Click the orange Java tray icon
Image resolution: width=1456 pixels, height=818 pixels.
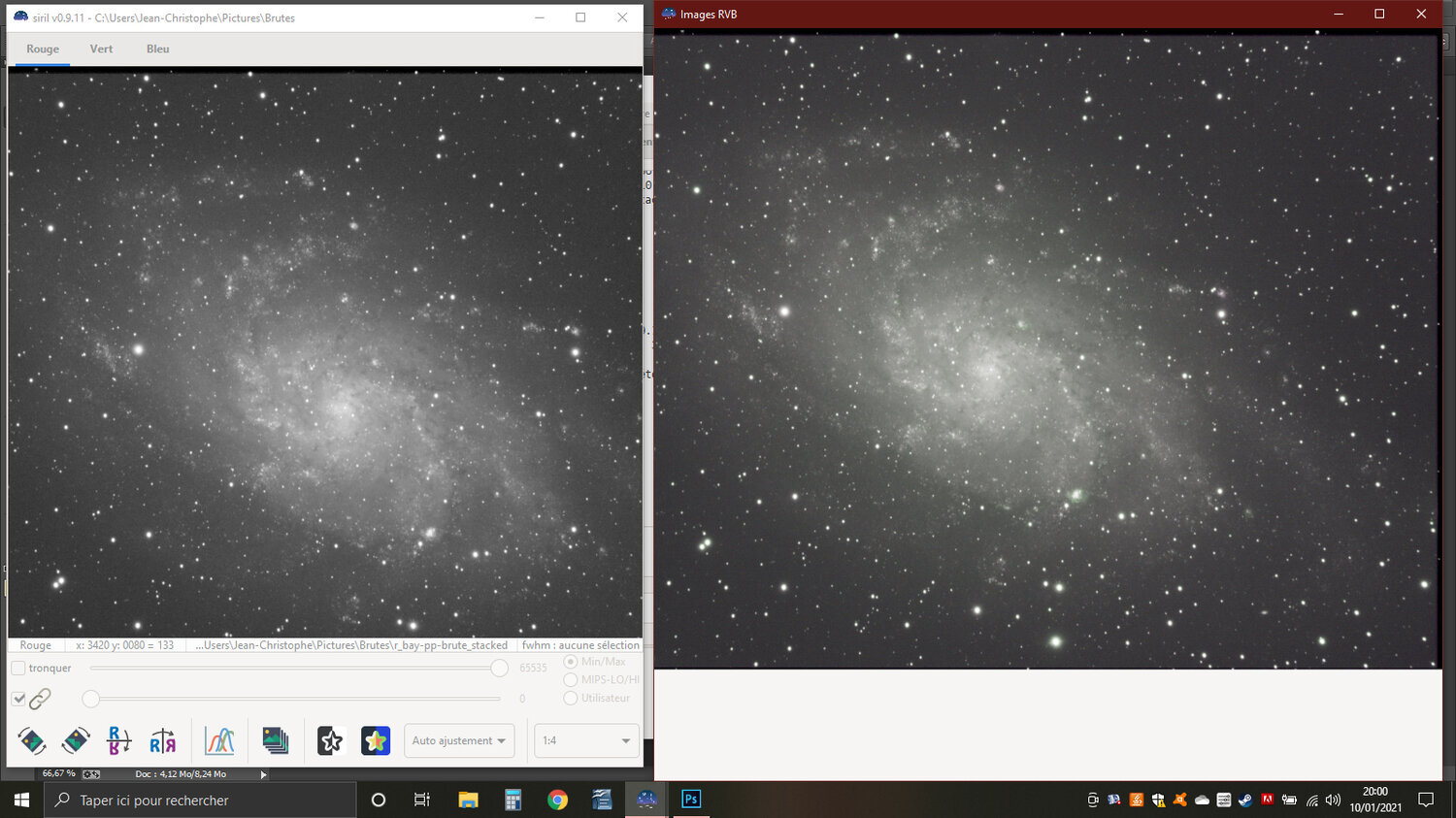pos(1136,800)
